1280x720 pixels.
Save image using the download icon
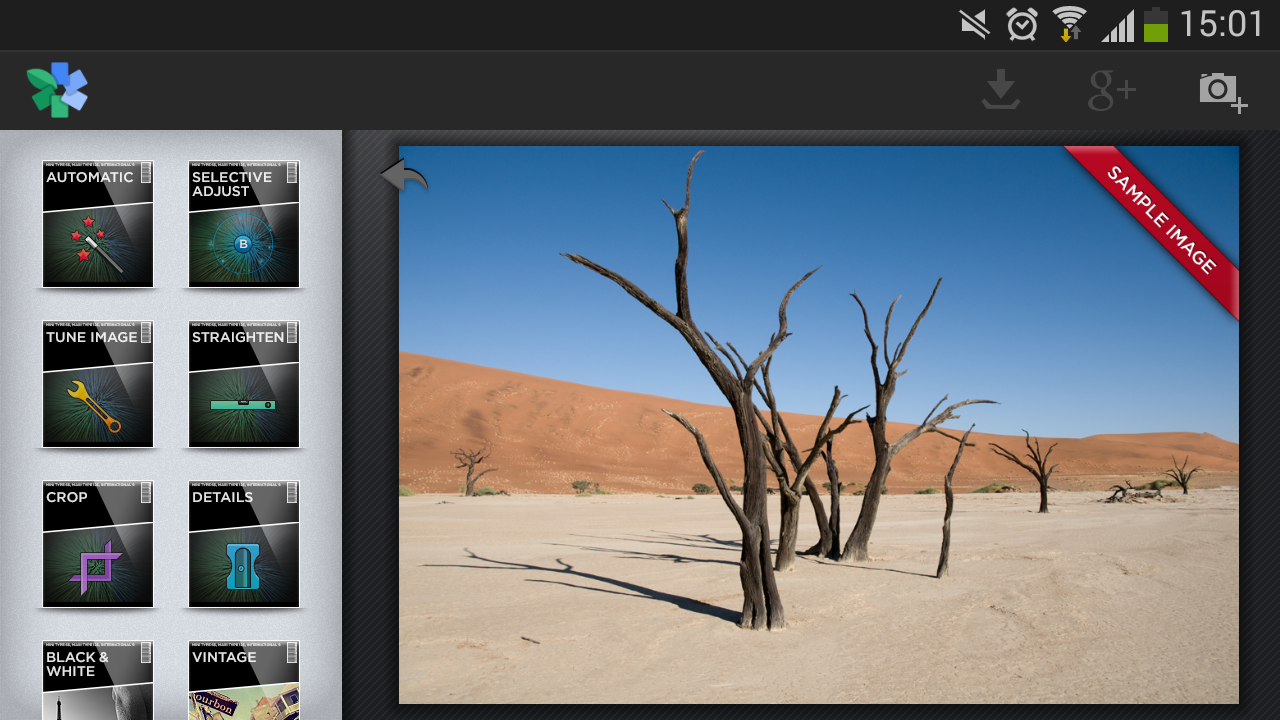click(x=1000, y=90)
